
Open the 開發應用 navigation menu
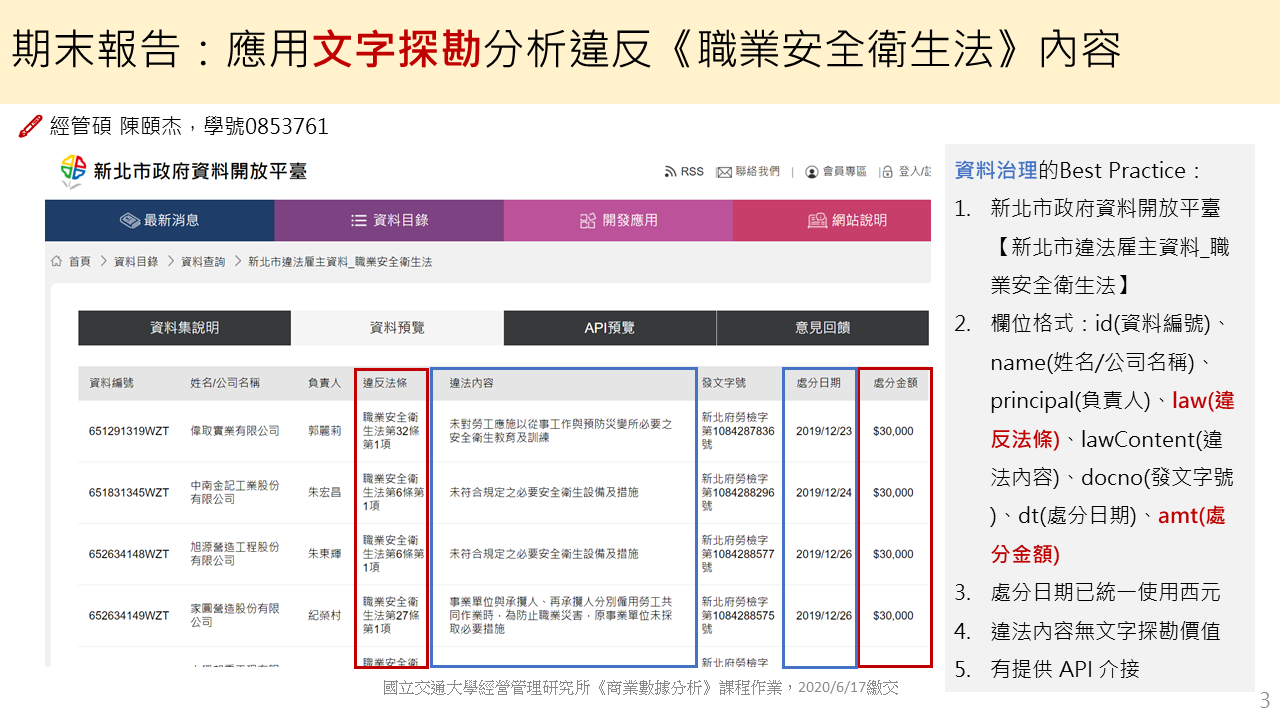click(618, 221)
